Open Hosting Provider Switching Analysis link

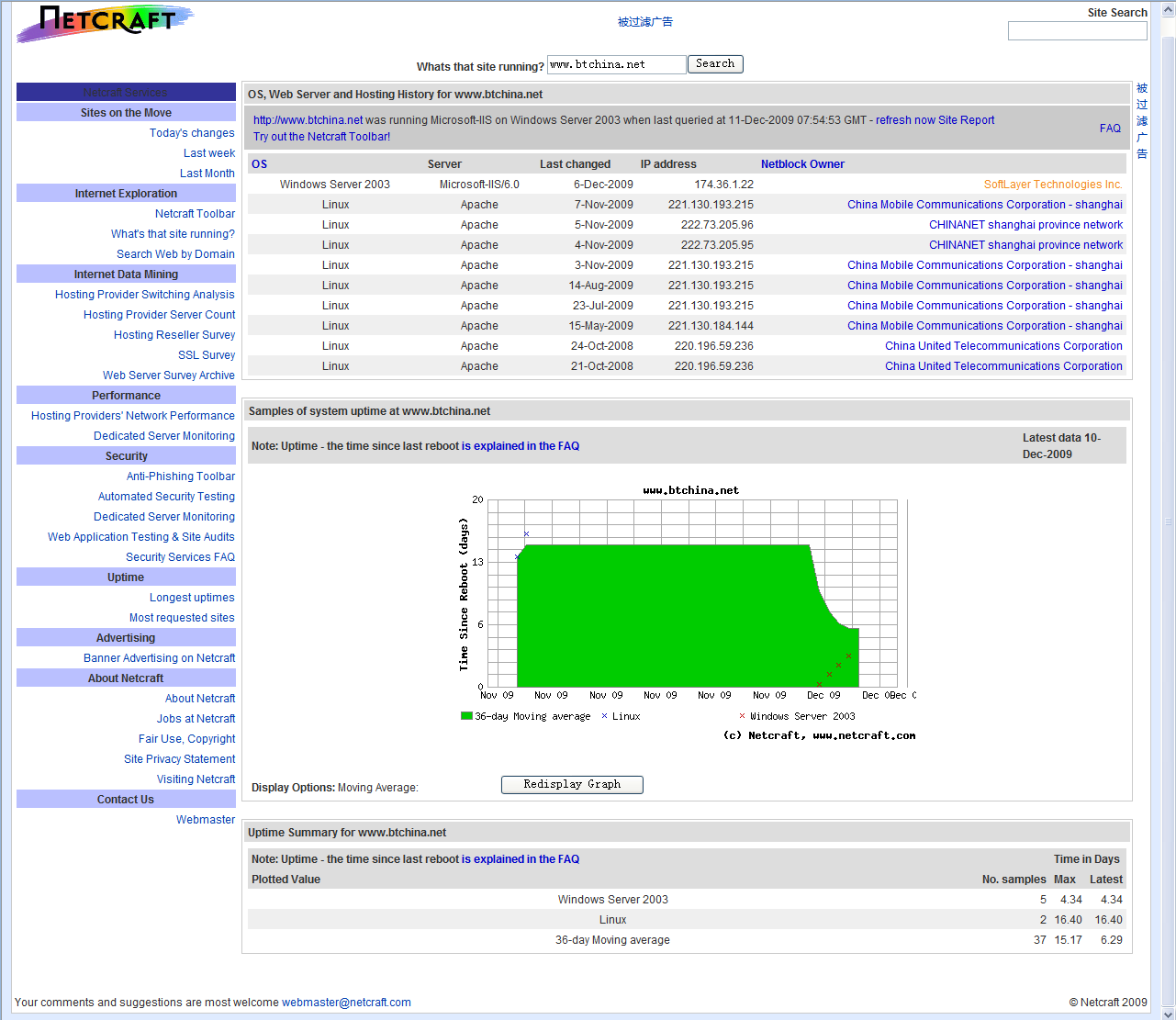pyautogui.click(x=145, y=295)
